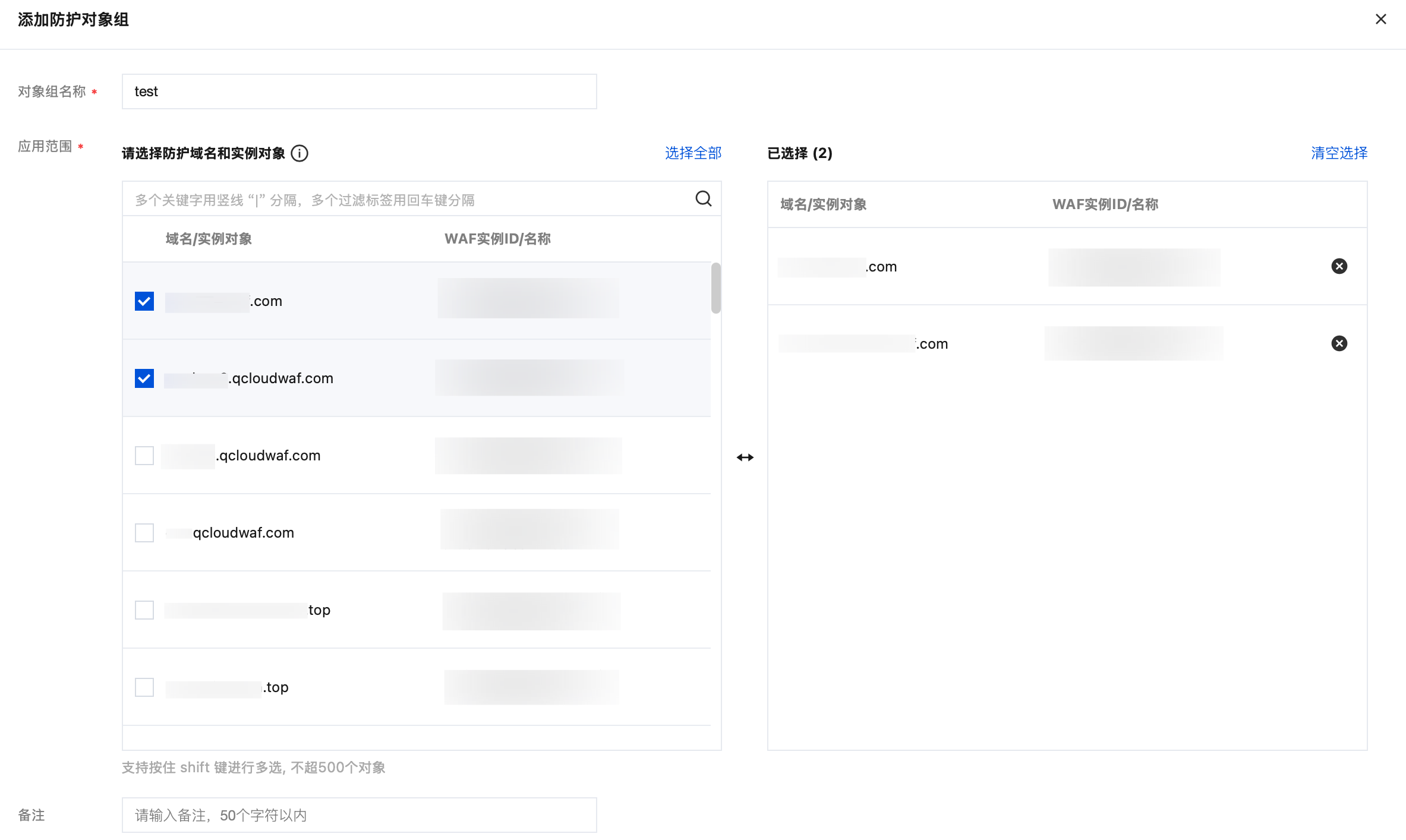Click 选择全部 link
Viewport: 1406px width, 840px height.
(x=693, y=153)
